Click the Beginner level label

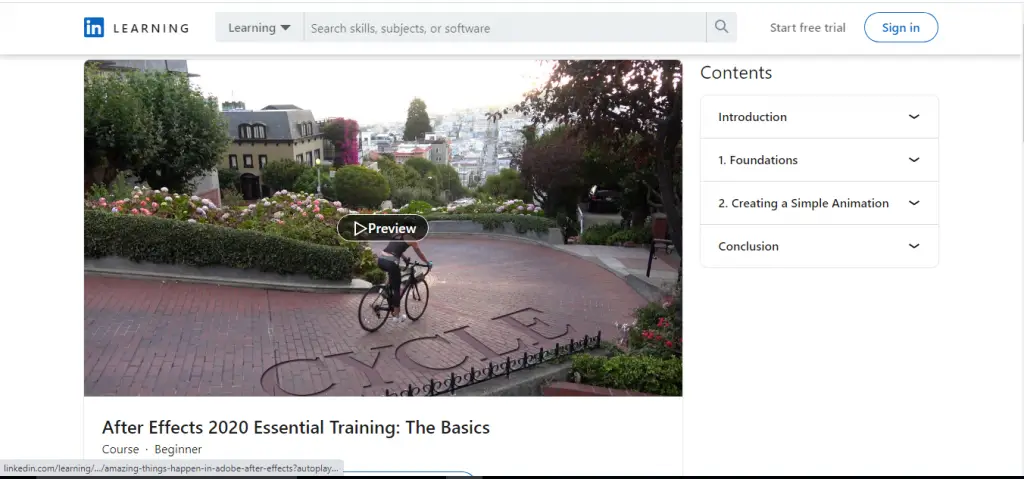(178, 450)
